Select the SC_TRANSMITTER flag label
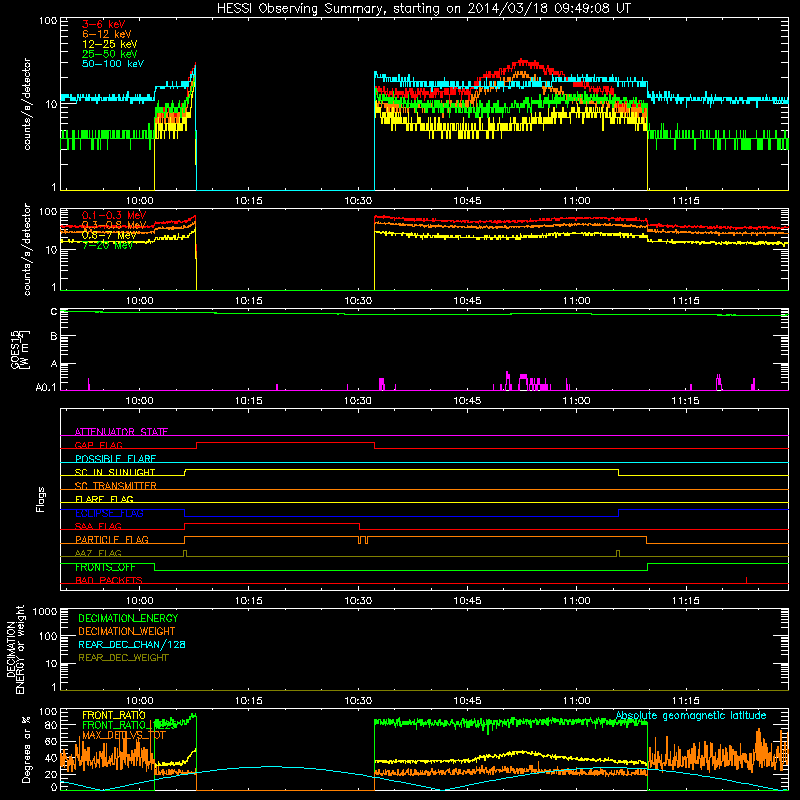The height and width of the screenshot is (800, 800). pyautogui.click(x=116, y=486)
